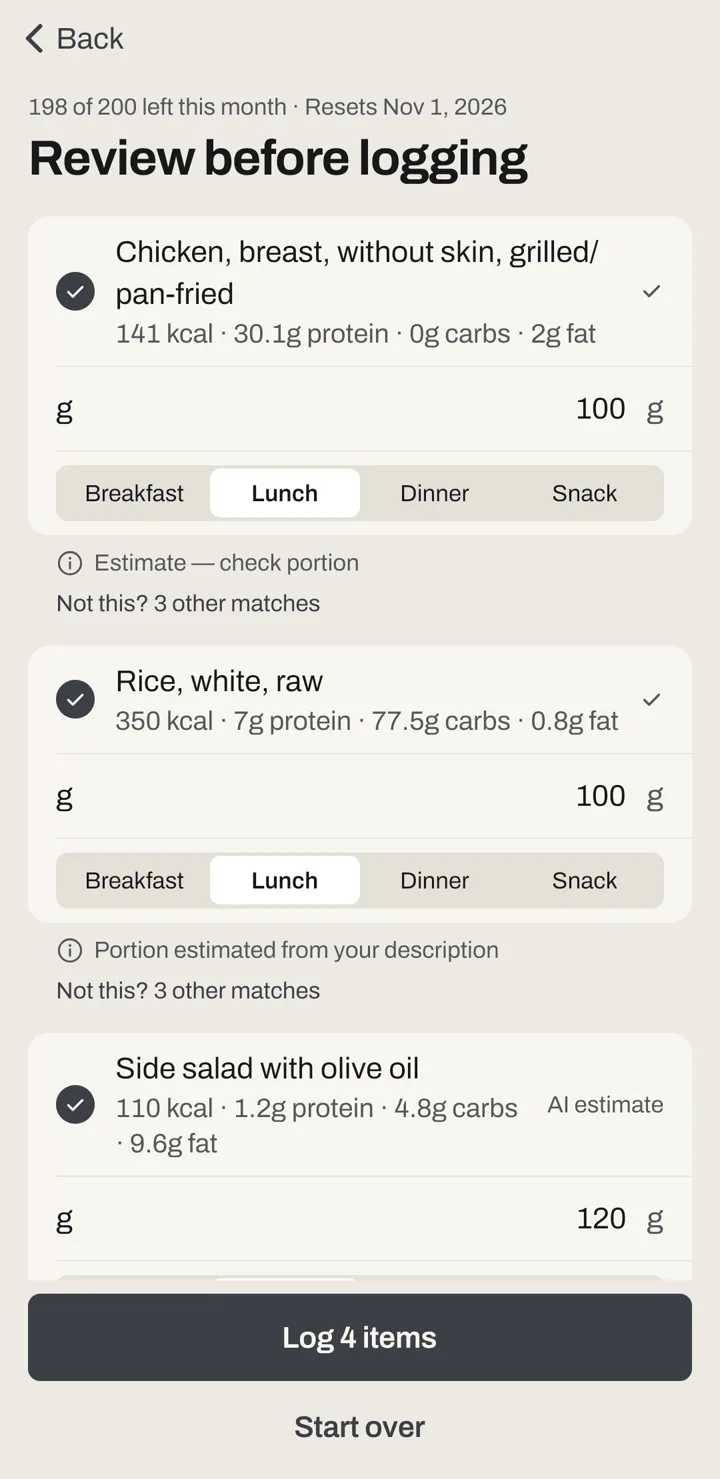Edit the 100 g amount for rice
This screenshot has height=1479, width=720.
coord(601,796)
